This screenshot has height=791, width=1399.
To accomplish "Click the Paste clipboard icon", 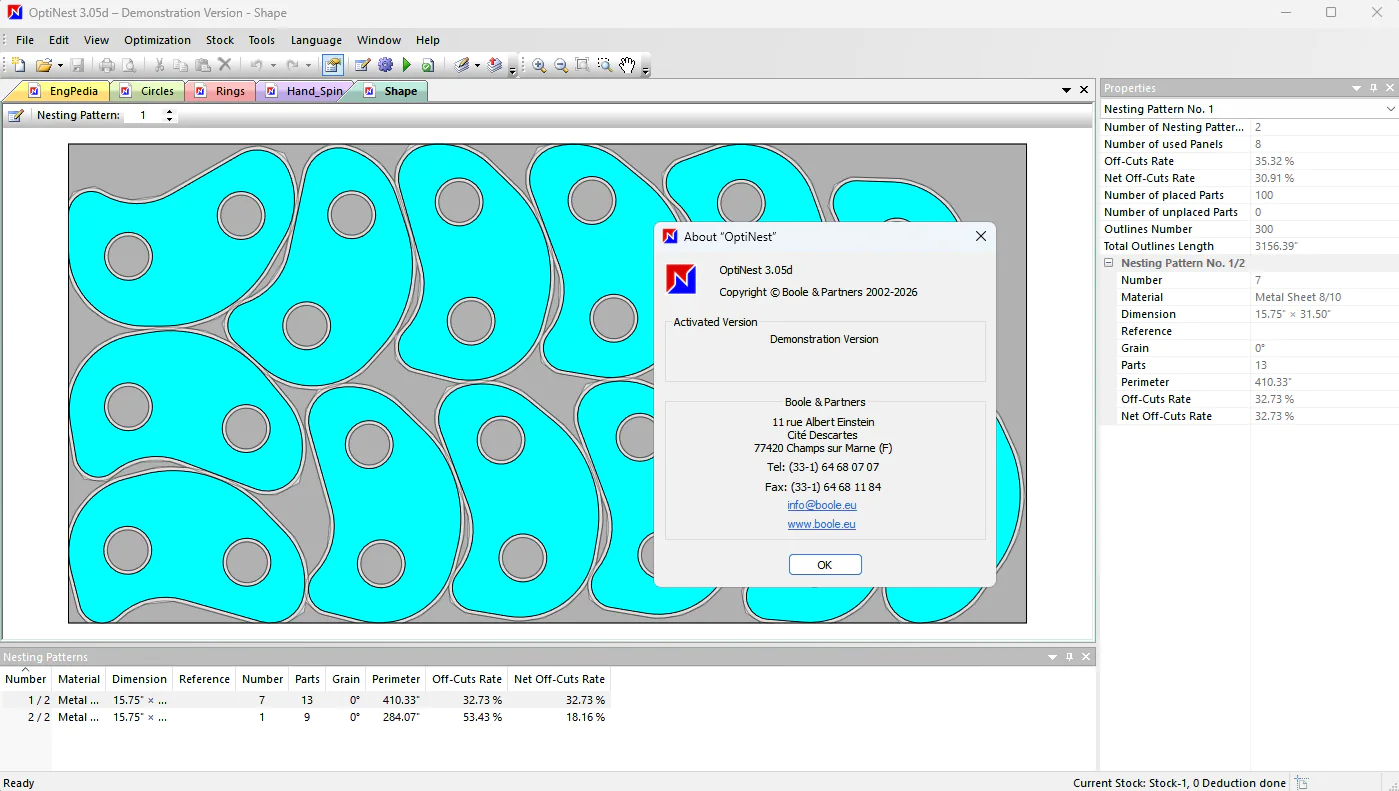I will coord(203,65).
